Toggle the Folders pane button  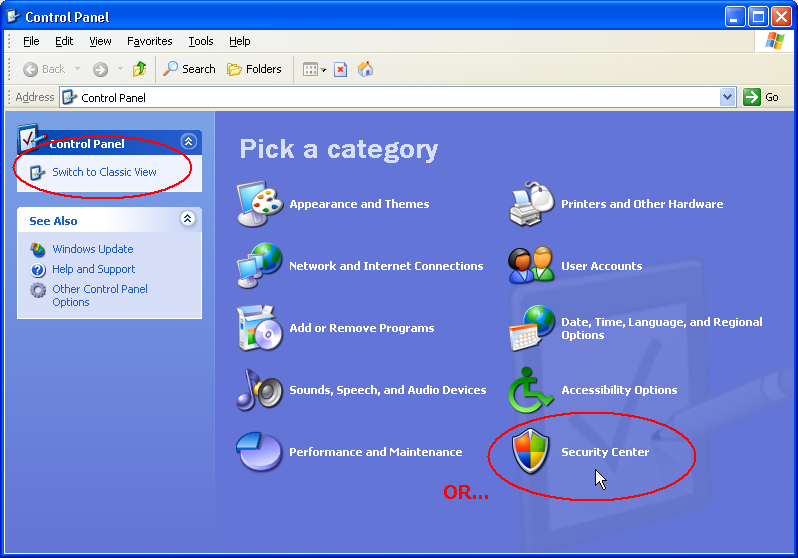pyautogui.click(x=254, y=69)
